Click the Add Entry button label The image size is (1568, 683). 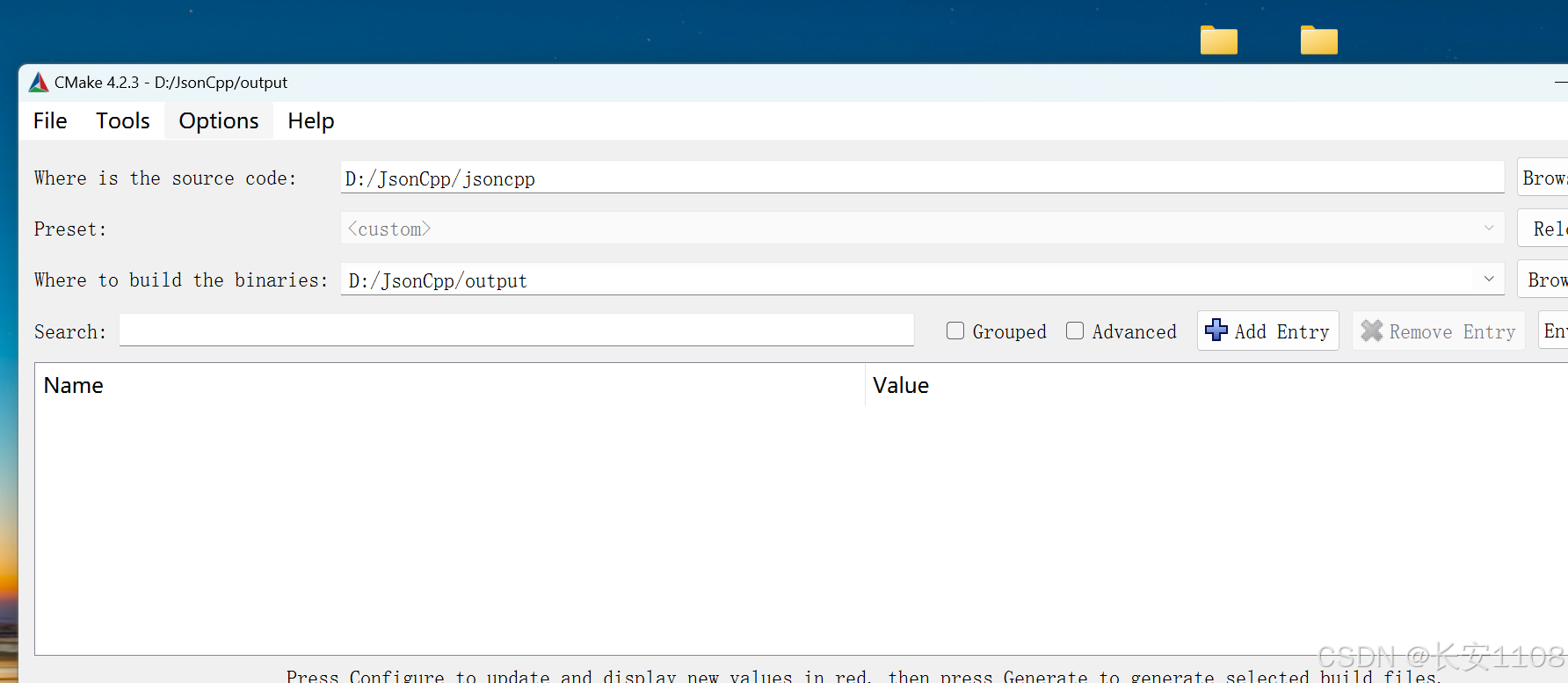1281,331
